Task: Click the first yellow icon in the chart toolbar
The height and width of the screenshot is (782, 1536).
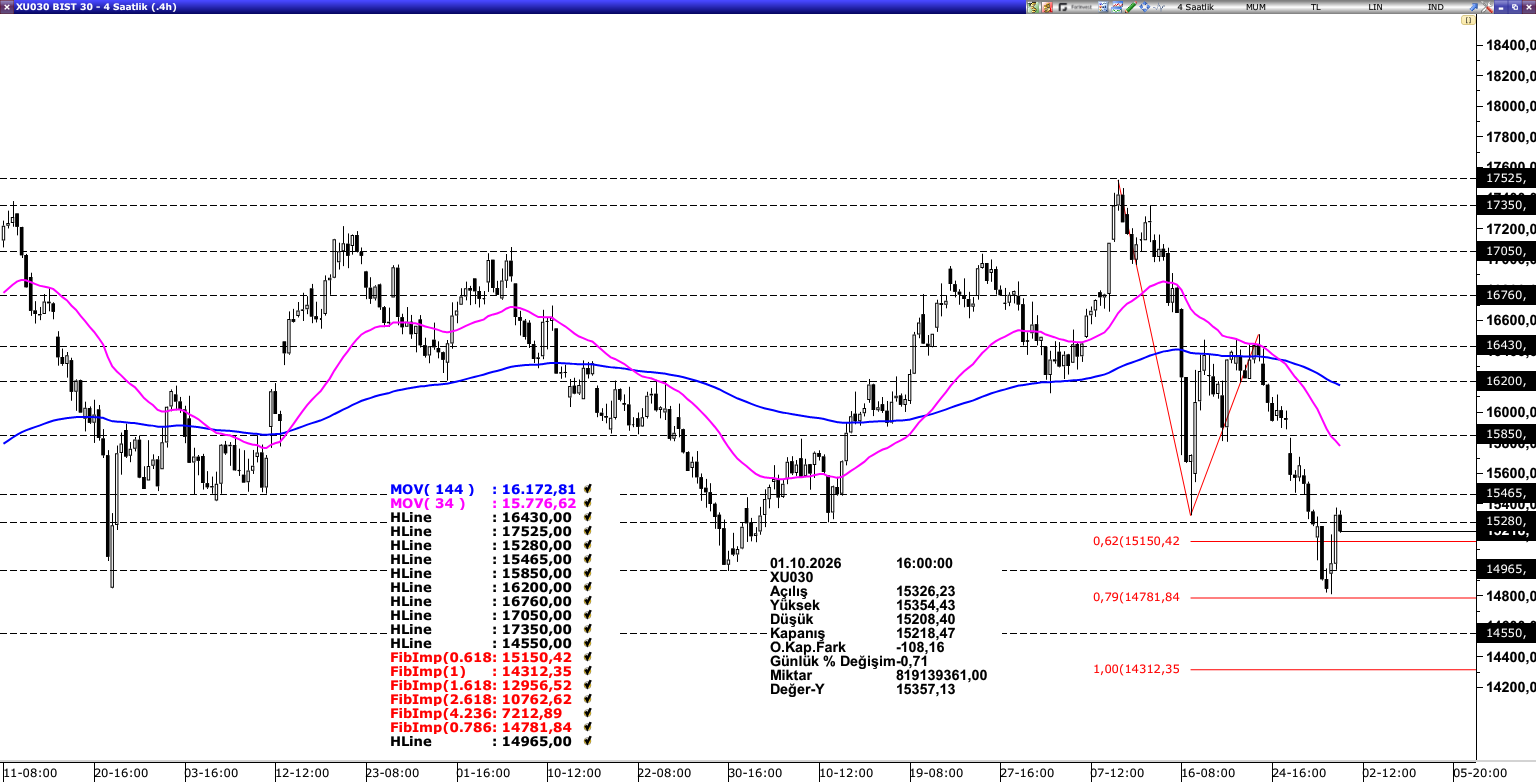Action: click(x=1034, y=7)
